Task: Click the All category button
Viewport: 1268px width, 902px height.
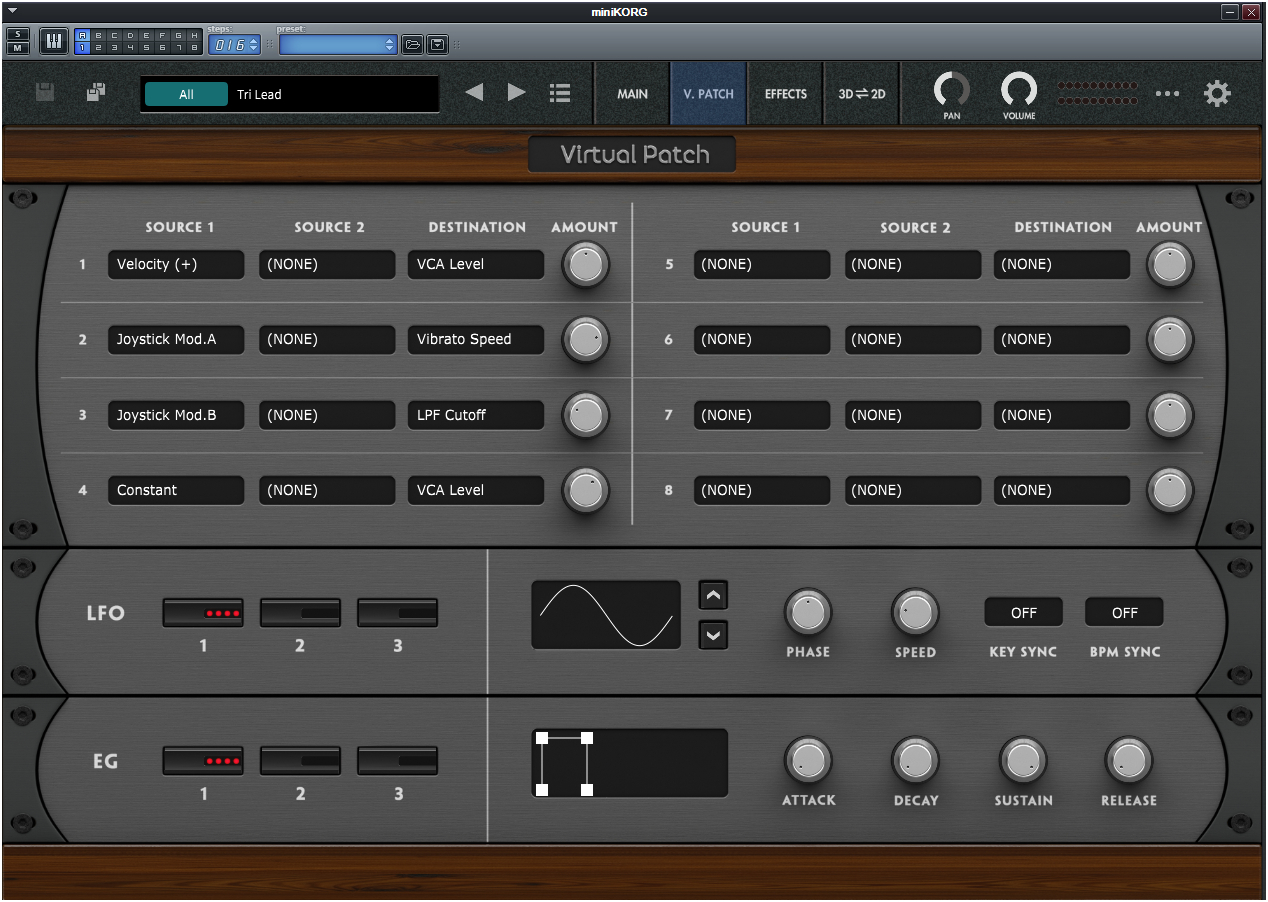Action: 186,94
